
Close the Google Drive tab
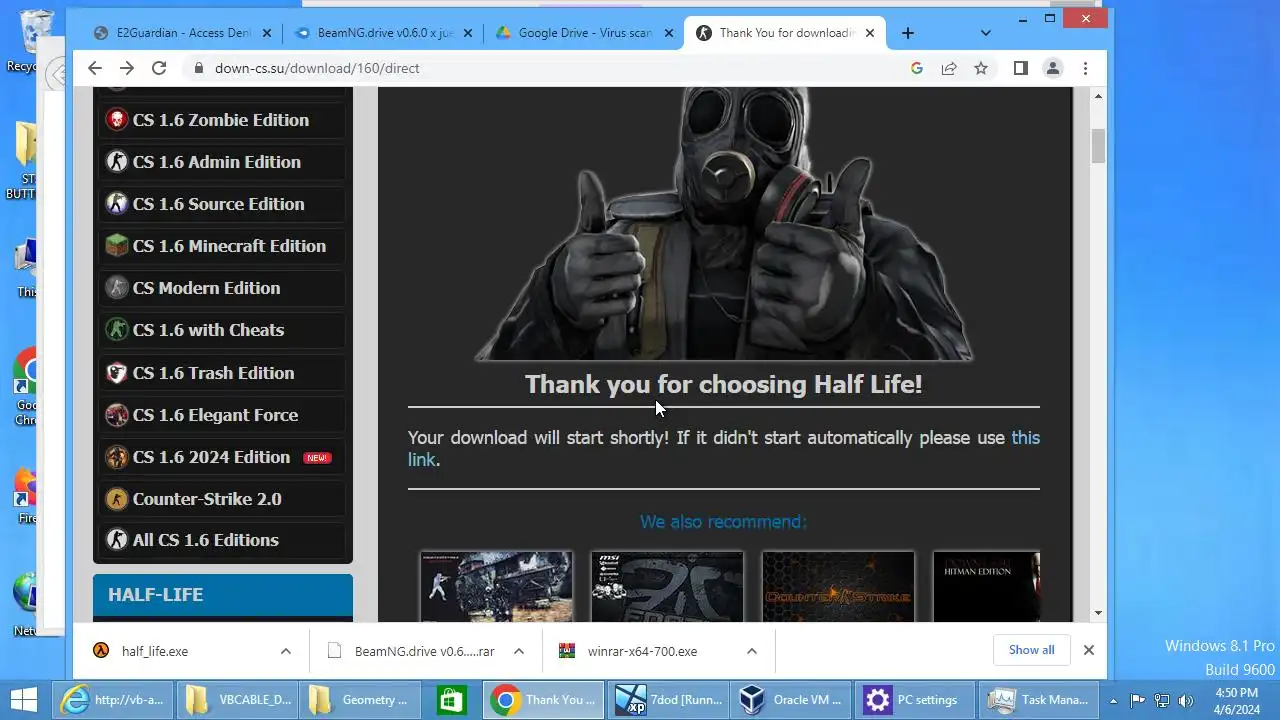tap(669, 33)
